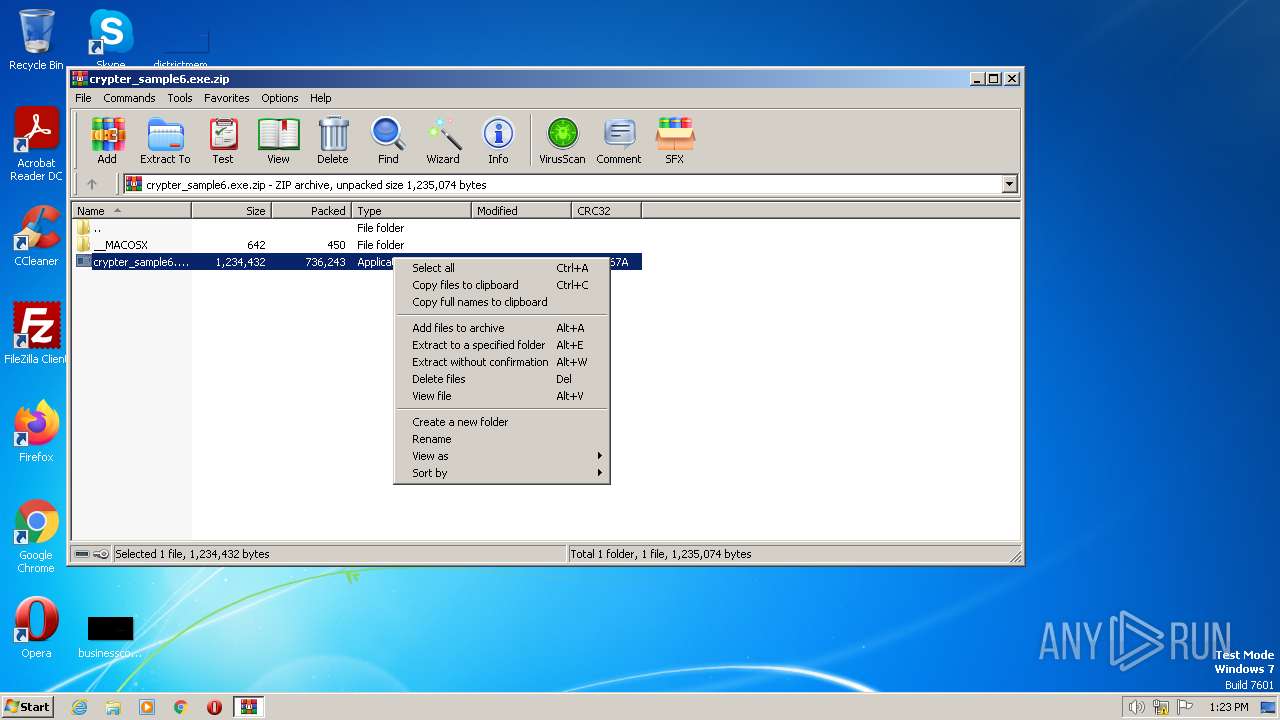Image resolution: width=1280 pixels, height=720 pixels.
Task: Click the Start button
Action: 28,706
